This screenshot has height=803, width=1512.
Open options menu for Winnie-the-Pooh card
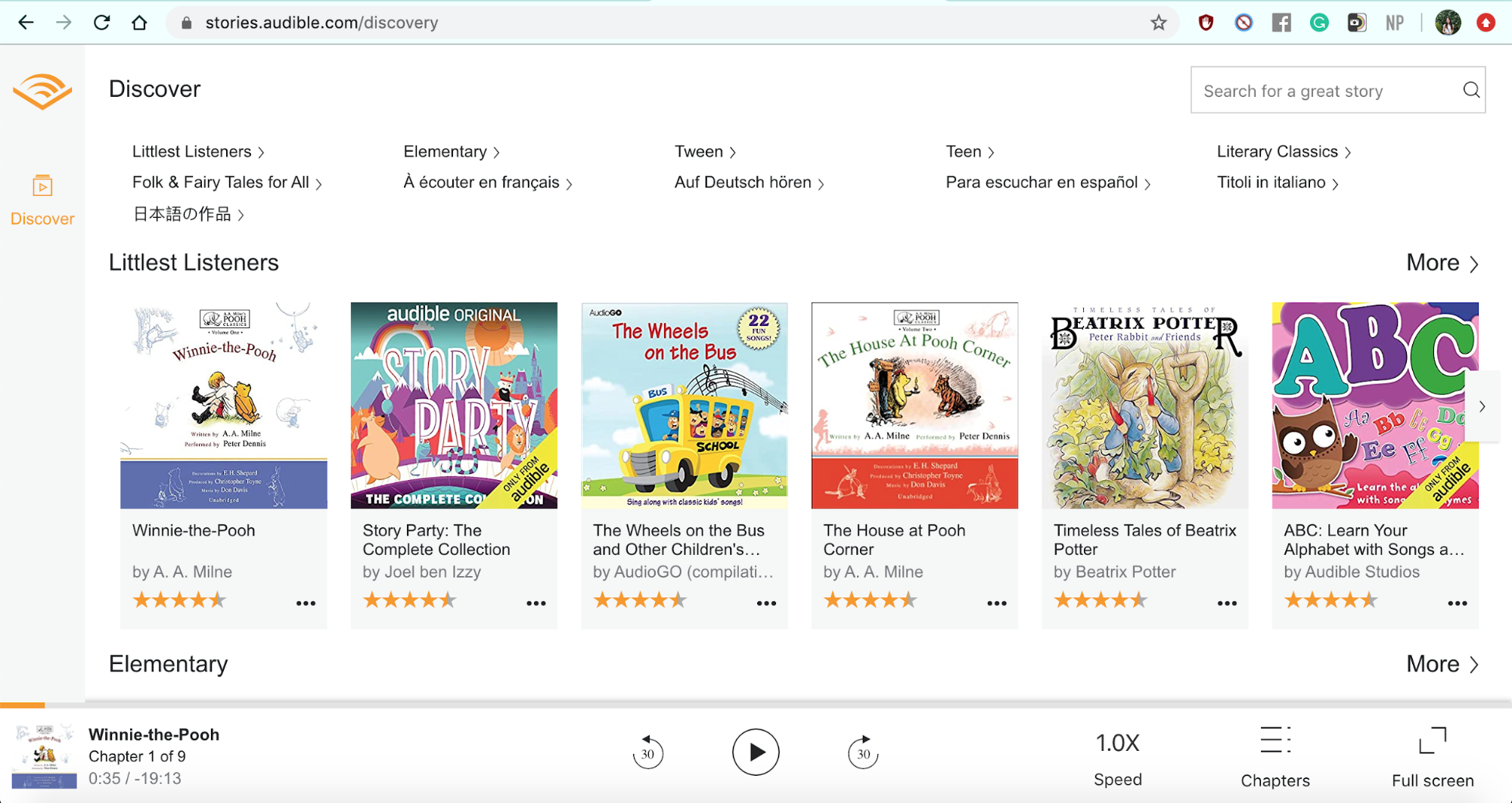(306, 603)
